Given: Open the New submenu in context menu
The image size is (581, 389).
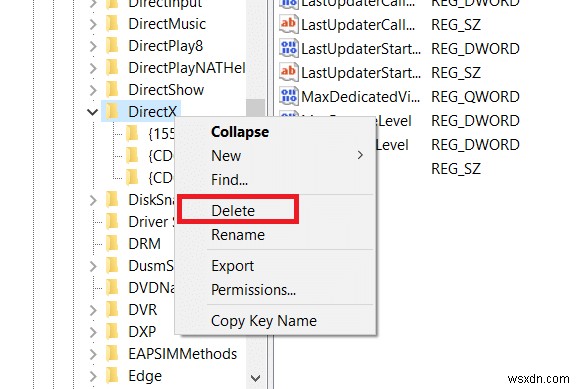Looking at the screenshot, I should [276, 156].
